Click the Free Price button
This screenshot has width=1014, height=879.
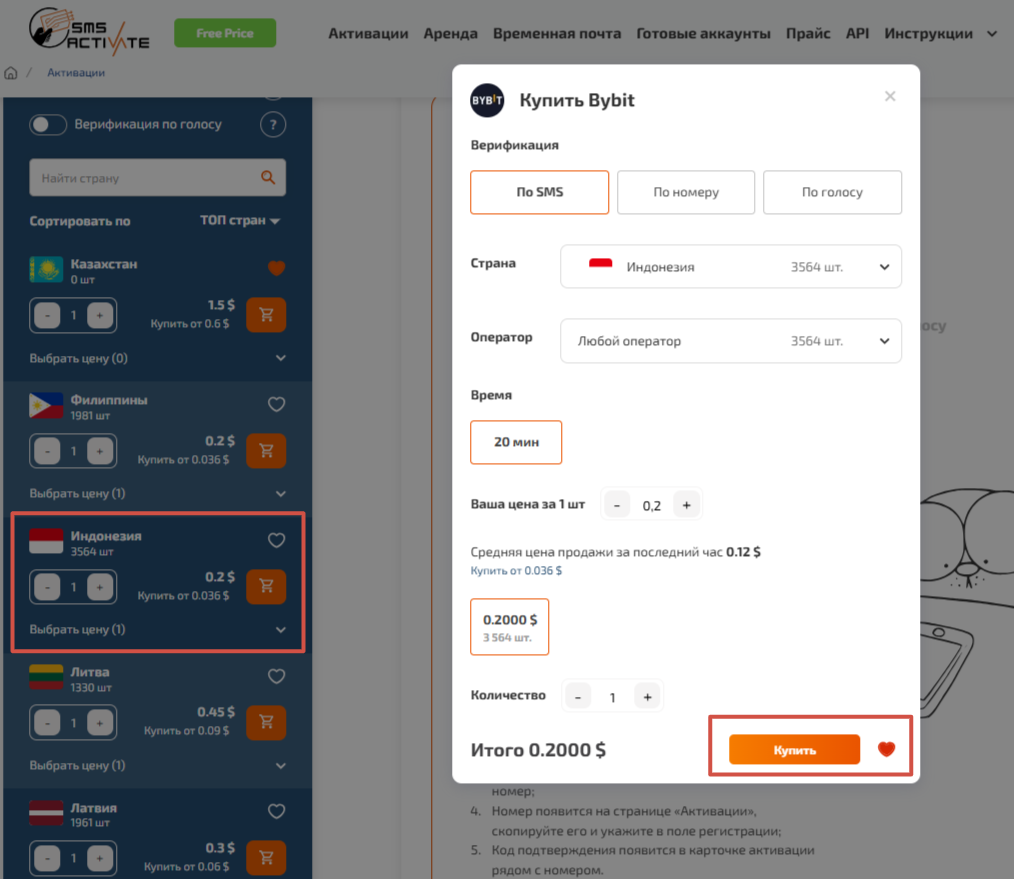click(225, 33)
